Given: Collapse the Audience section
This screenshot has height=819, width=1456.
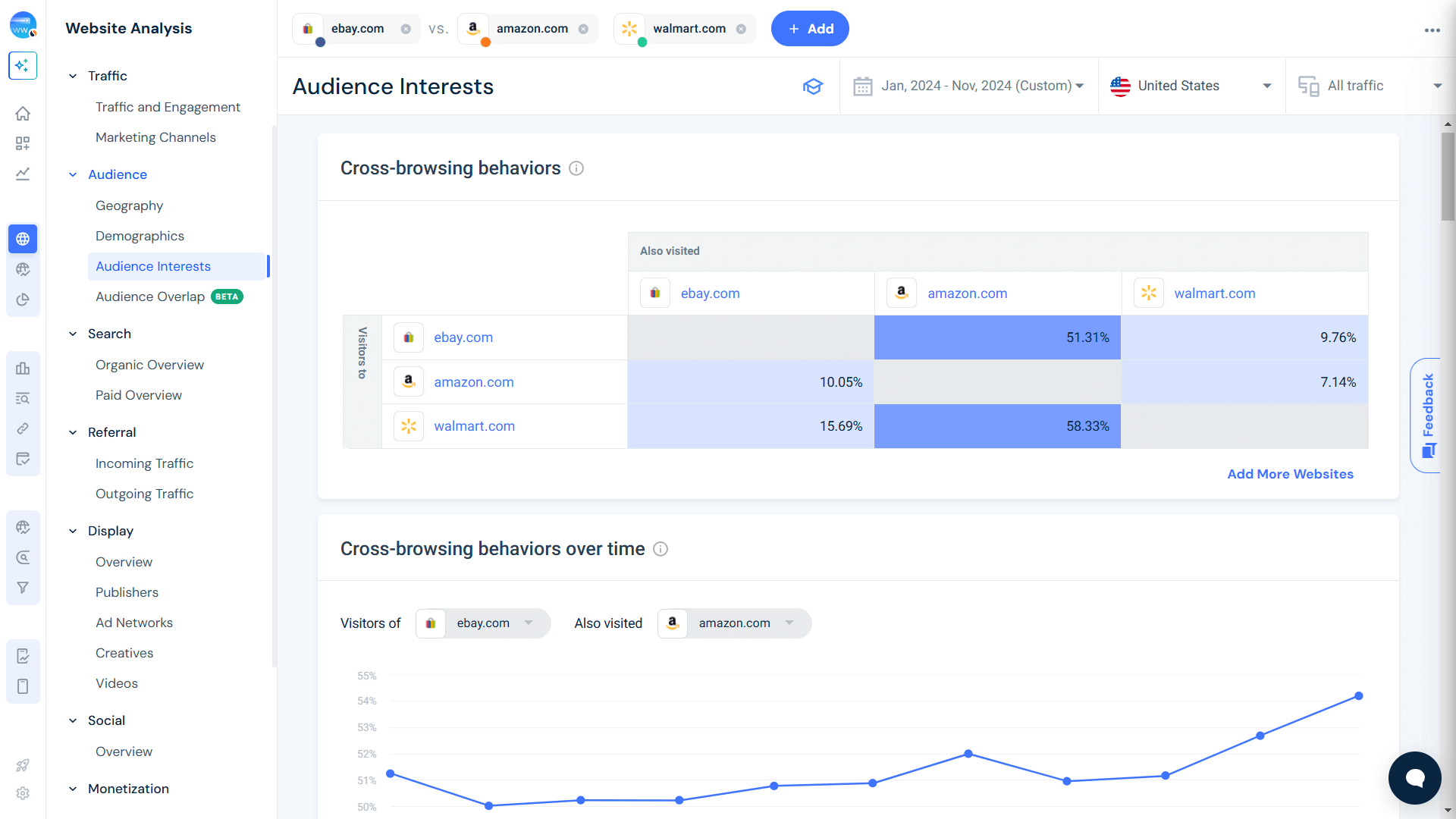Looking at the screenshot, I should click(73, 174).
